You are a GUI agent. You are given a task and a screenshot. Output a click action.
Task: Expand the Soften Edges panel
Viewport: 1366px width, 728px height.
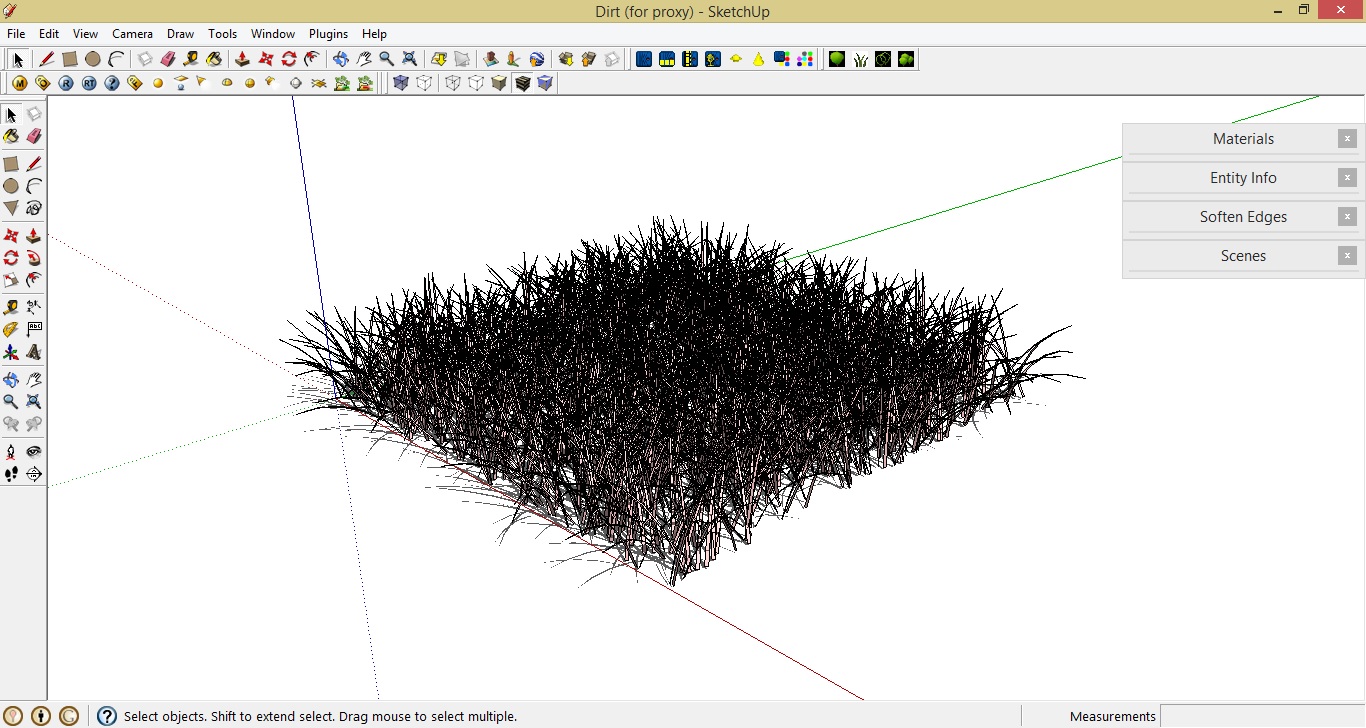click(1243, 217)
